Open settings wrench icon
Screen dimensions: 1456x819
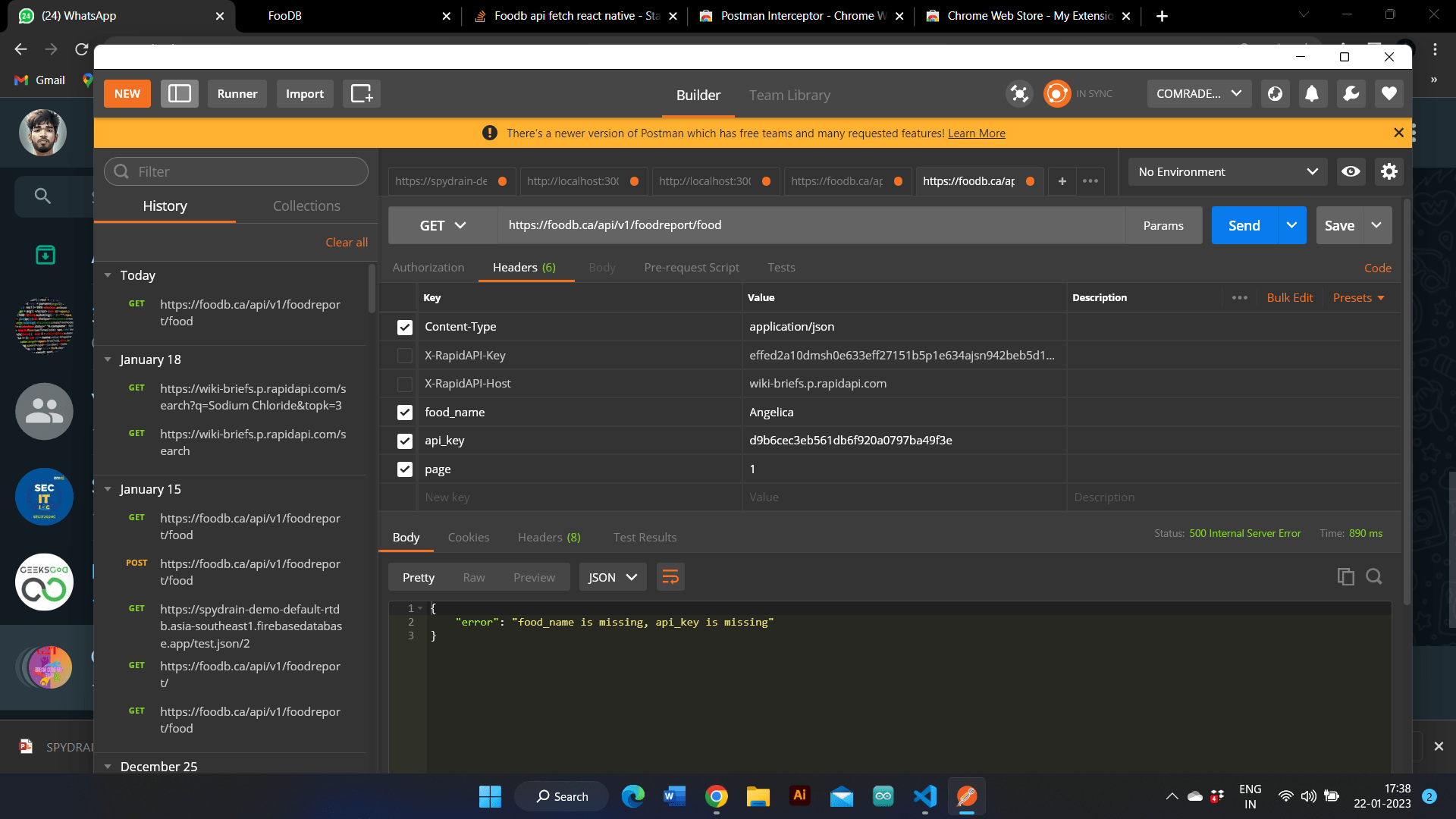[x=1351, y=94]
